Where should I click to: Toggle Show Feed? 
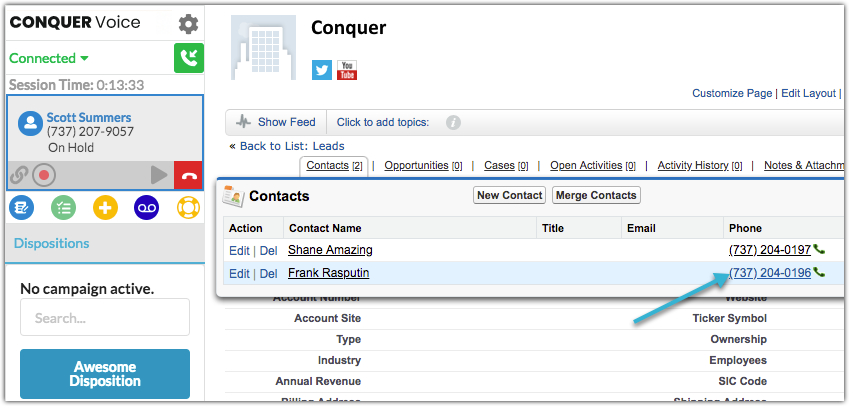[276, 122]
